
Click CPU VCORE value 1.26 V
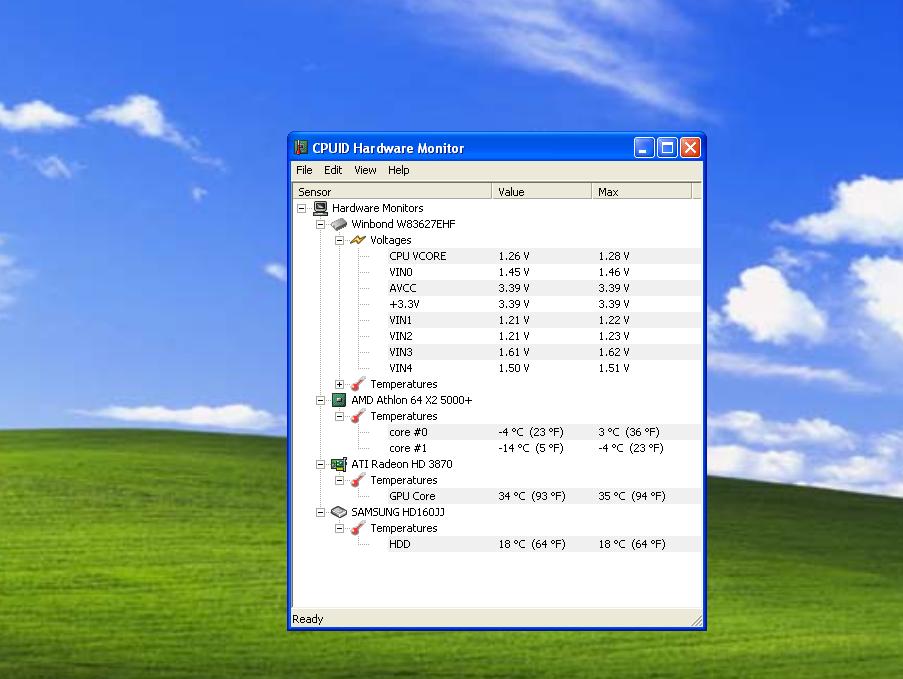point(514,256)
